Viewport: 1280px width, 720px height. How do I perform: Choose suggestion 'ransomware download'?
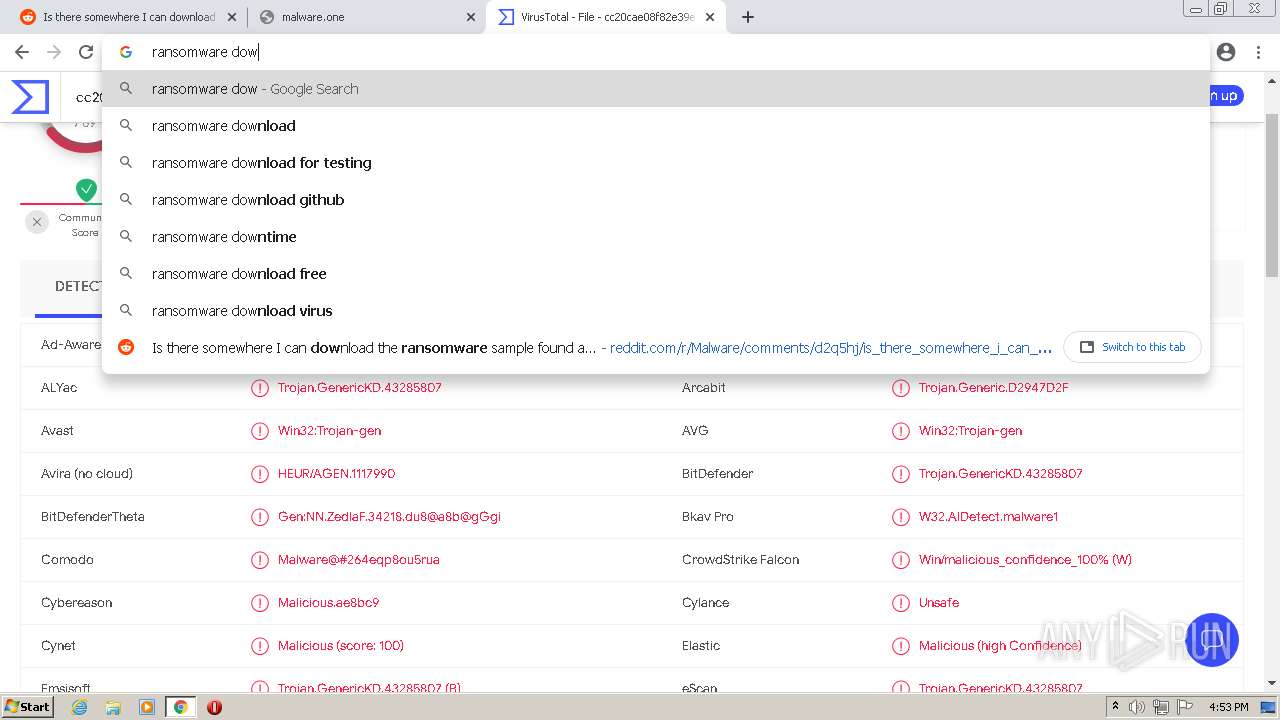point(656,126)
